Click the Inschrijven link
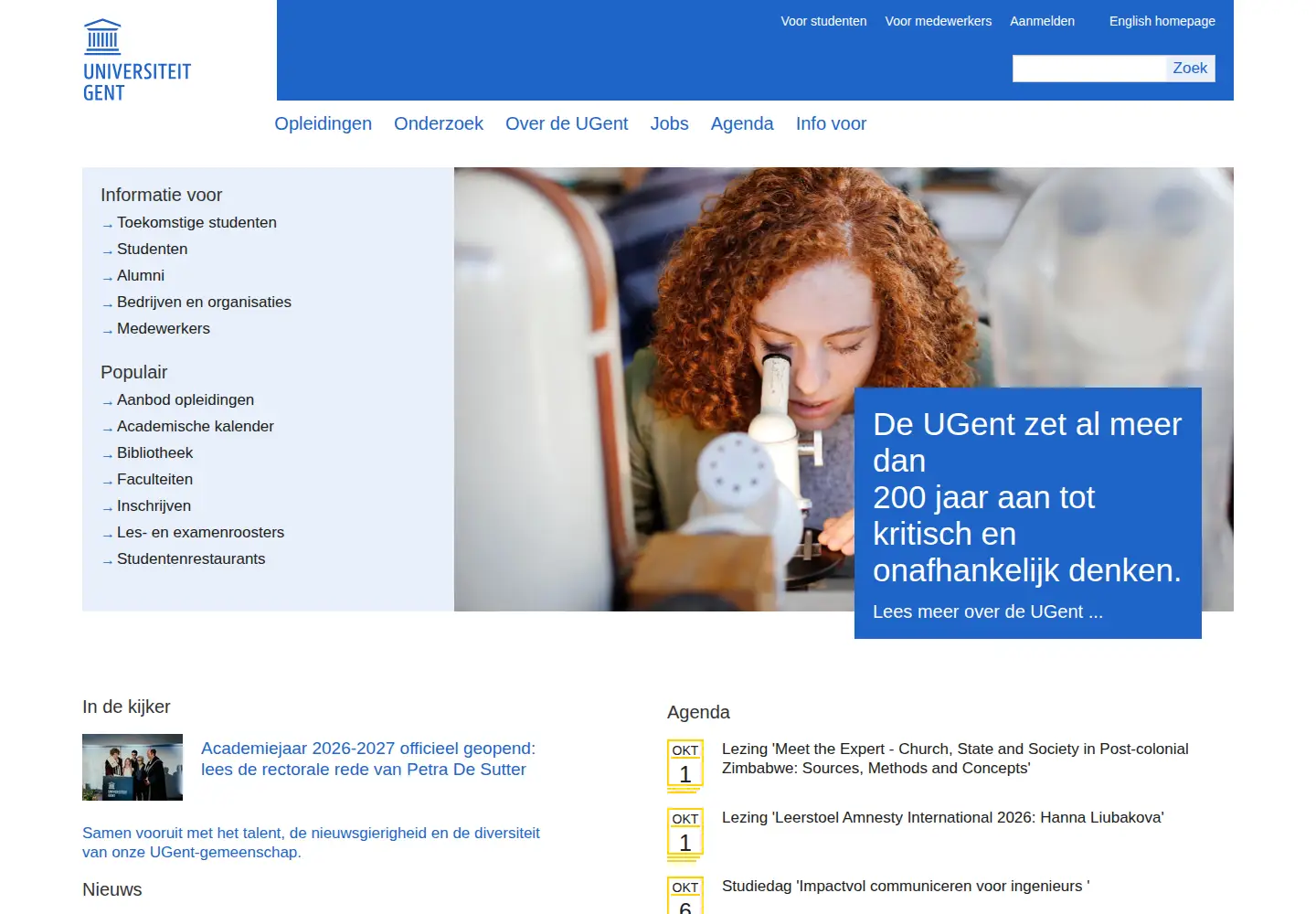The width and height of the screenshot is (1316, 914). tap(154, 505)
